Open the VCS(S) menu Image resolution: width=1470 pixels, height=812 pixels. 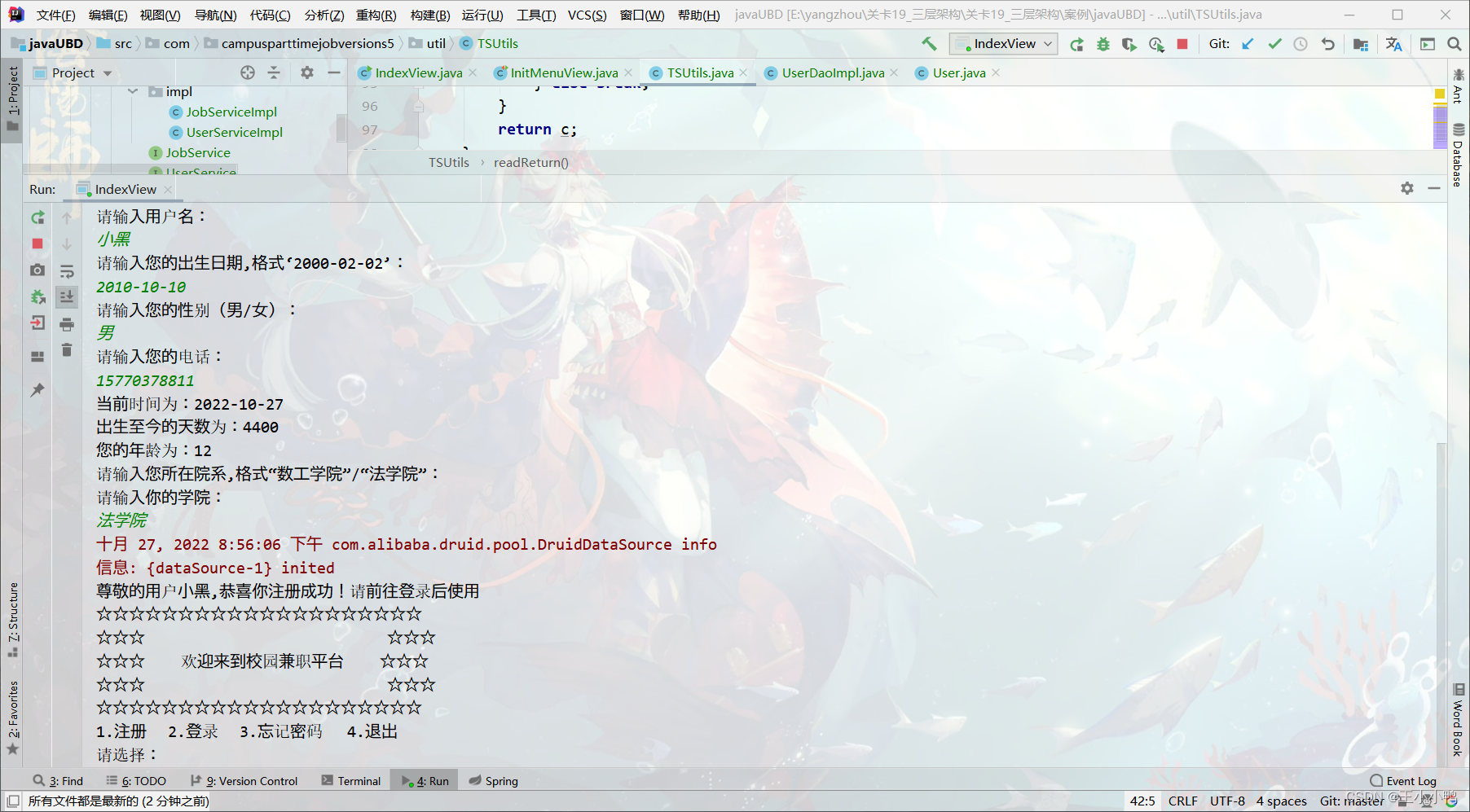click(x=587, y=15)
